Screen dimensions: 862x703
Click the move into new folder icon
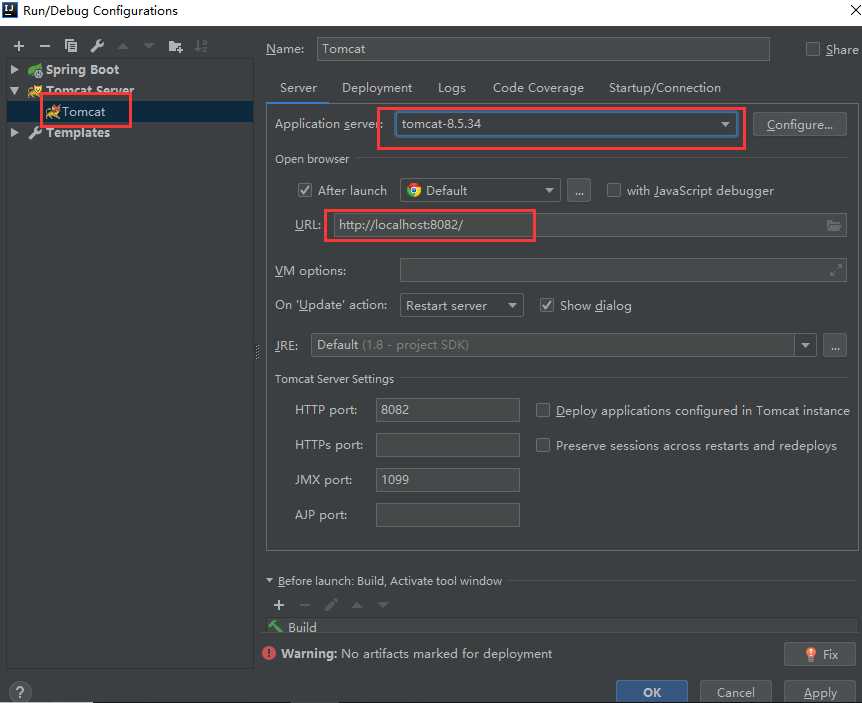[x=175, y=47]
